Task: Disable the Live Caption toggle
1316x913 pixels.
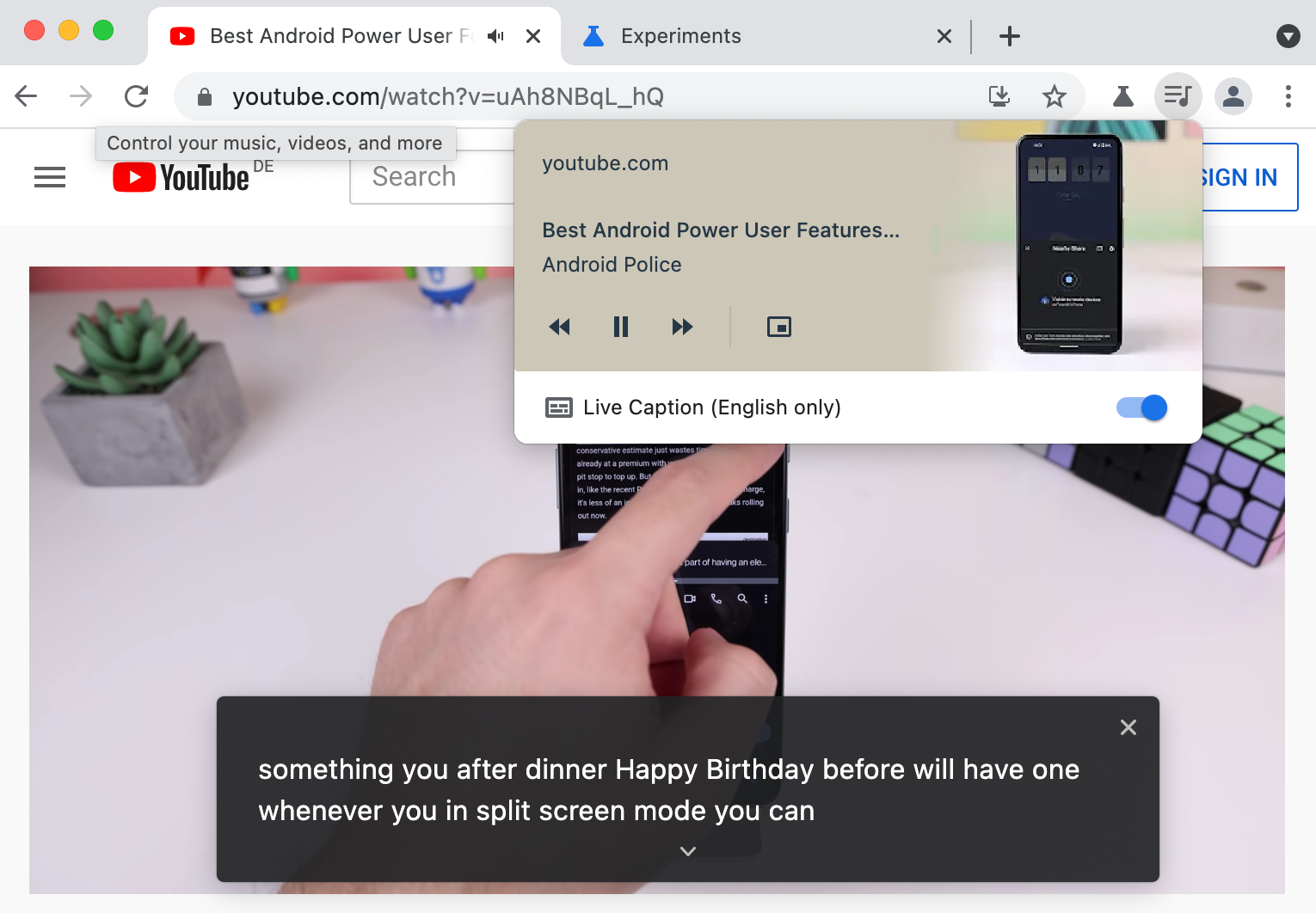Action: [1141, 407]
